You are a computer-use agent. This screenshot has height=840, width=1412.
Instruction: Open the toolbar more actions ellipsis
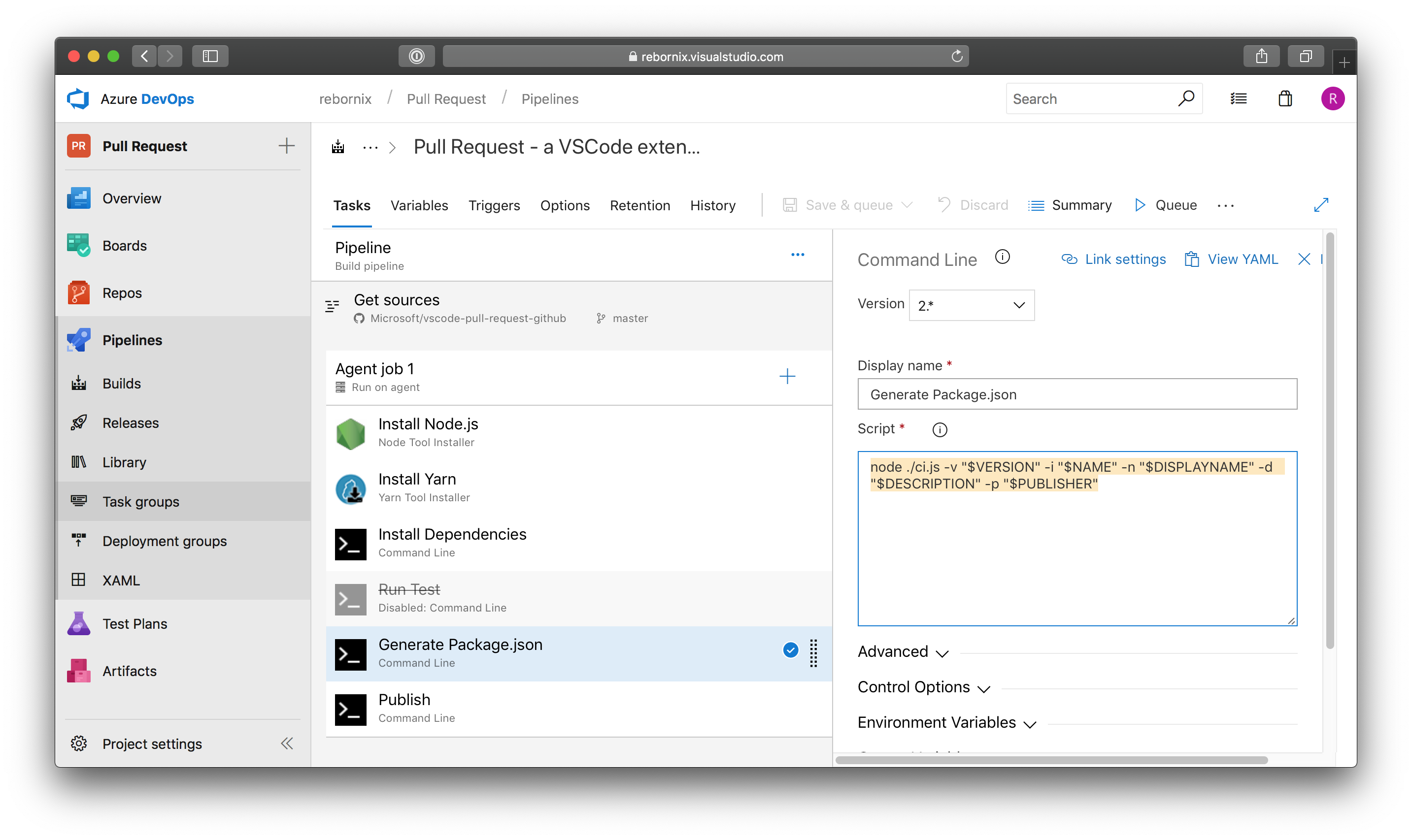point(1225,205)
